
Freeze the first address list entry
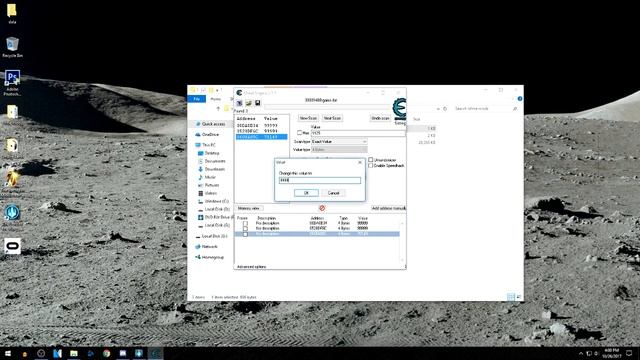point(245,223)
